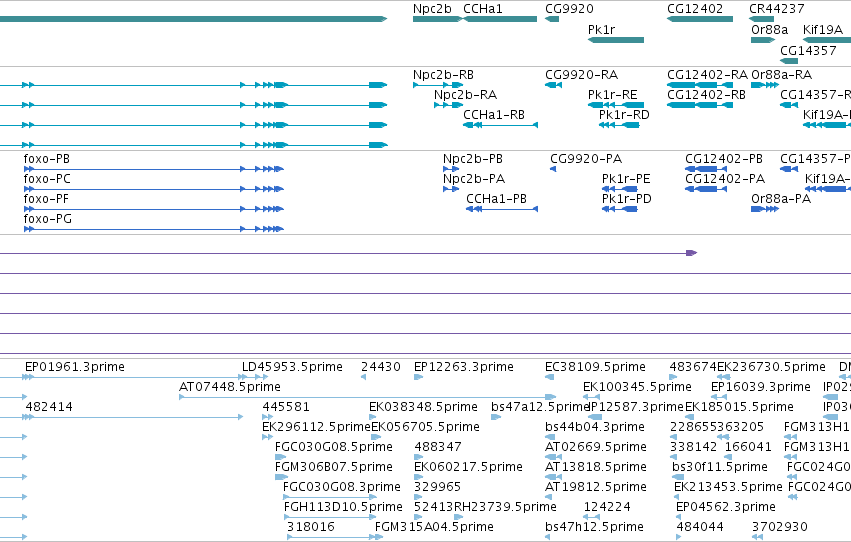Viewport: 851px width, 542px height.
Task: Open cDNA EK100345.5prime label
Action: point(637,387)
